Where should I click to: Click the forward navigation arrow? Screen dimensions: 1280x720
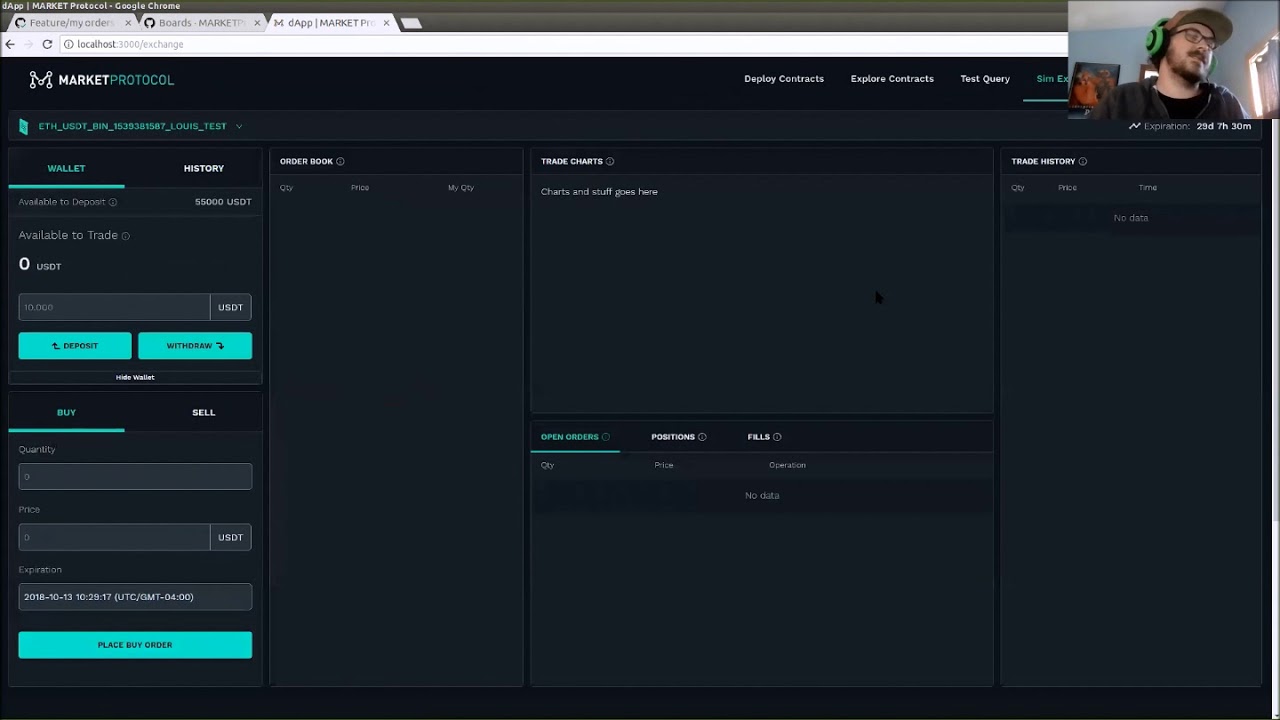pos(28,44)
